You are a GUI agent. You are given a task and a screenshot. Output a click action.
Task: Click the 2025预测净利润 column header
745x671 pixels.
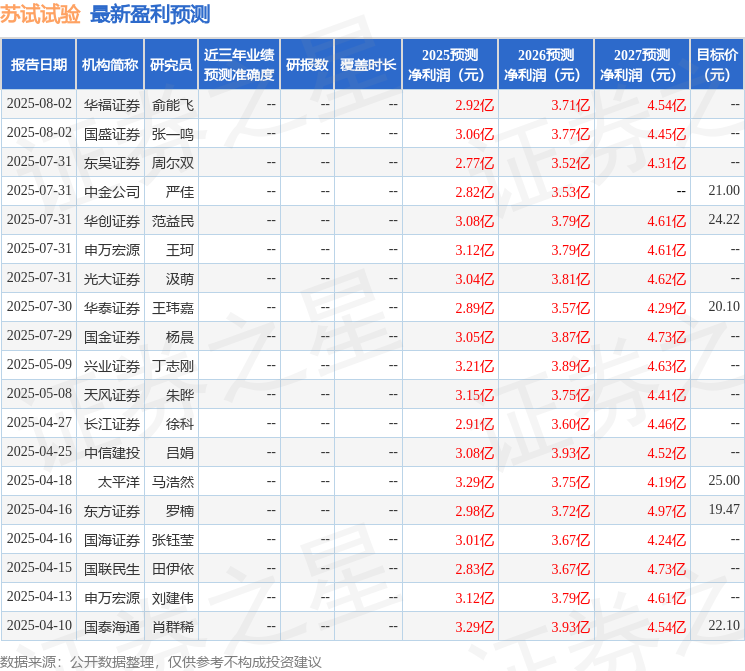[x=449, y=65]
